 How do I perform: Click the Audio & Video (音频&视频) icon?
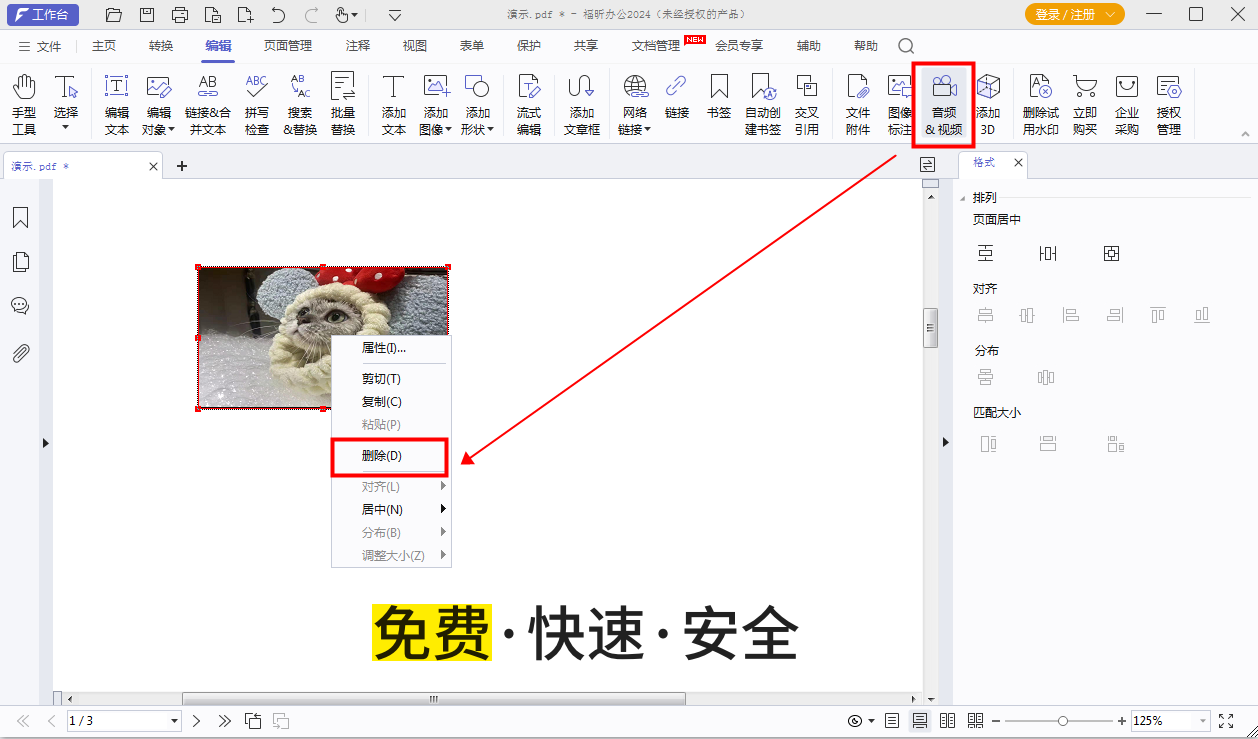click(x=943, y=103)
